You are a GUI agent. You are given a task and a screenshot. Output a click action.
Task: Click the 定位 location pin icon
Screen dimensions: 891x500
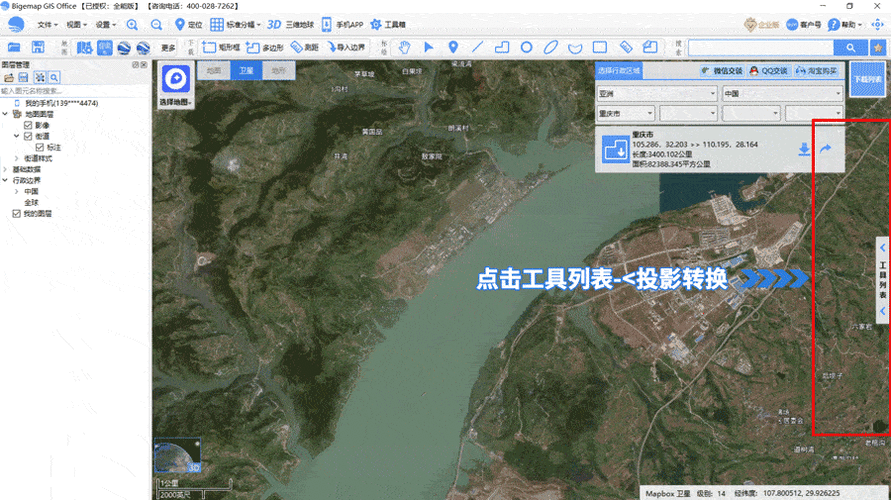(x=180, y=24)
